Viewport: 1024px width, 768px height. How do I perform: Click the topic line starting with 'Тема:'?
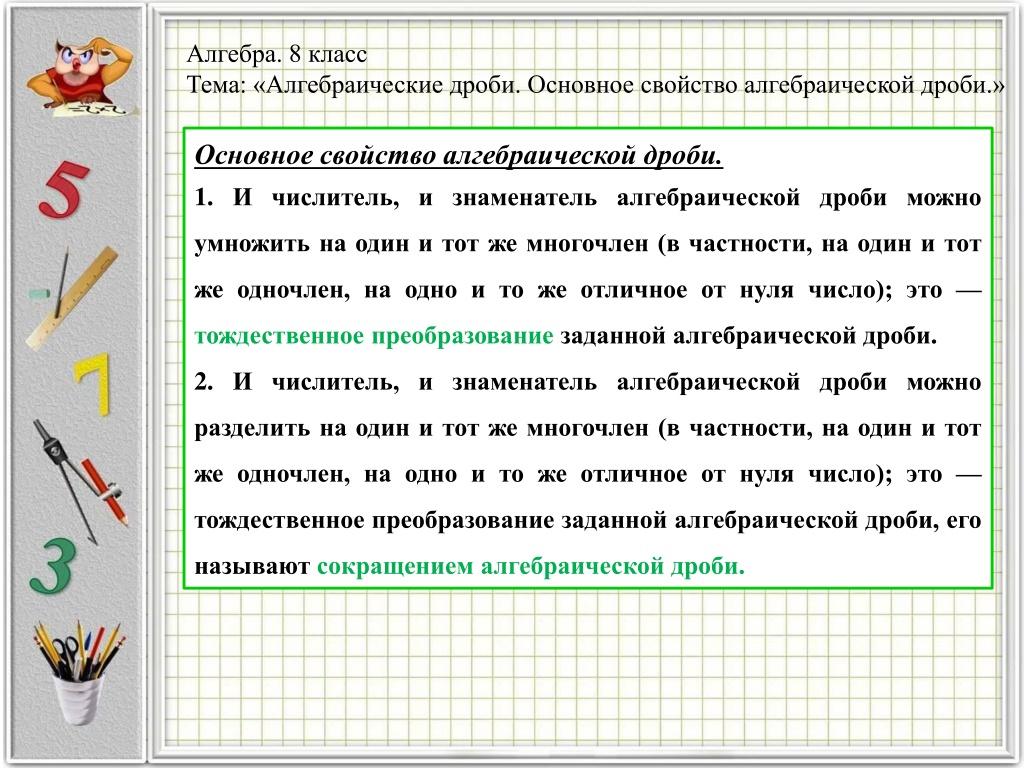595,86
